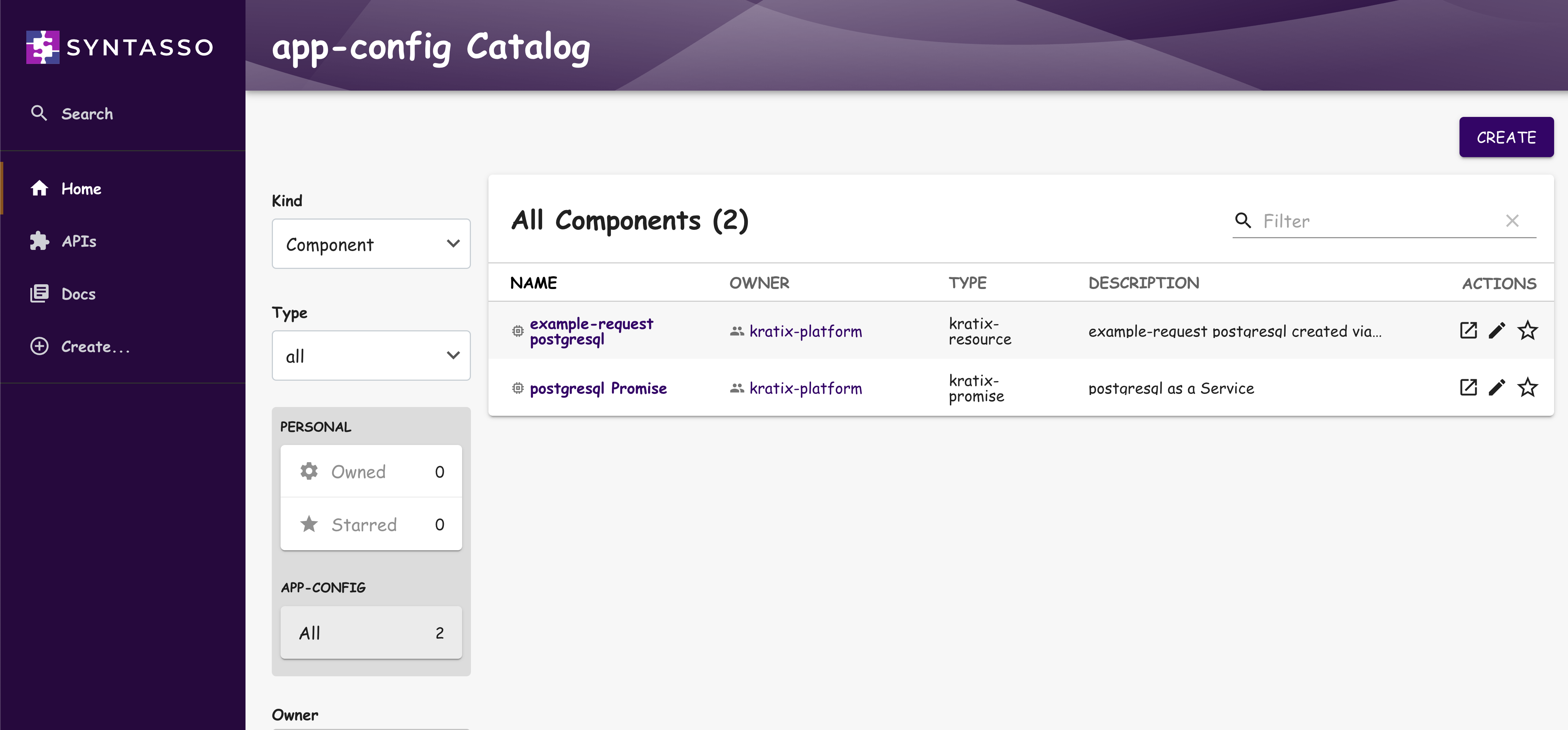The height and width of the screenshot is (730, 1568).
Task: Select the Starred personal filter
Action: coord(371,524)
